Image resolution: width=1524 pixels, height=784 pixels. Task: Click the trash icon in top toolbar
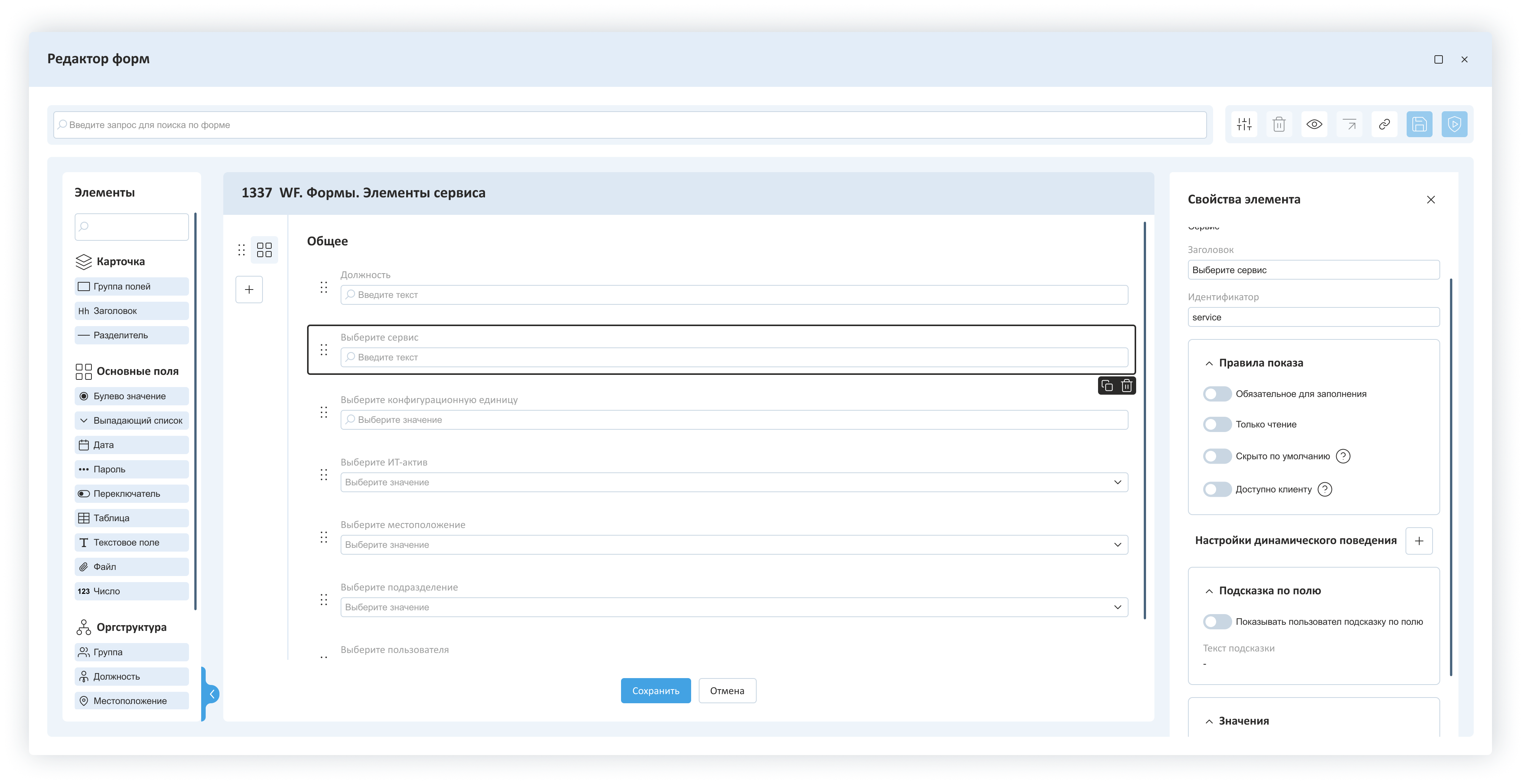click(1279, 124)
